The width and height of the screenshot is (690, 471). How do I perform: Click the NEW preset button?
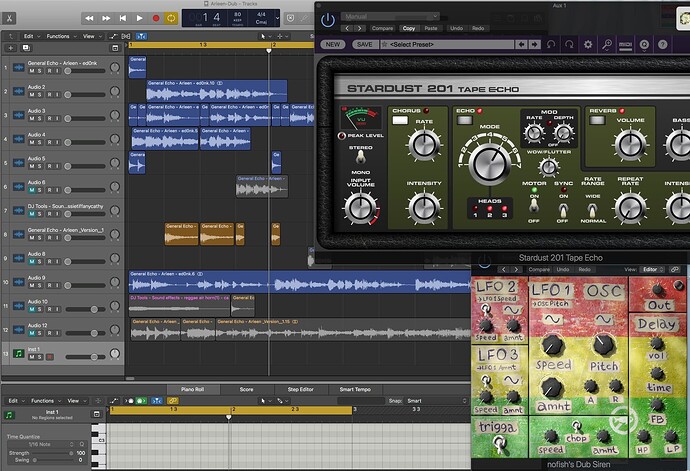pyautogui.click(x=333, y=44)
